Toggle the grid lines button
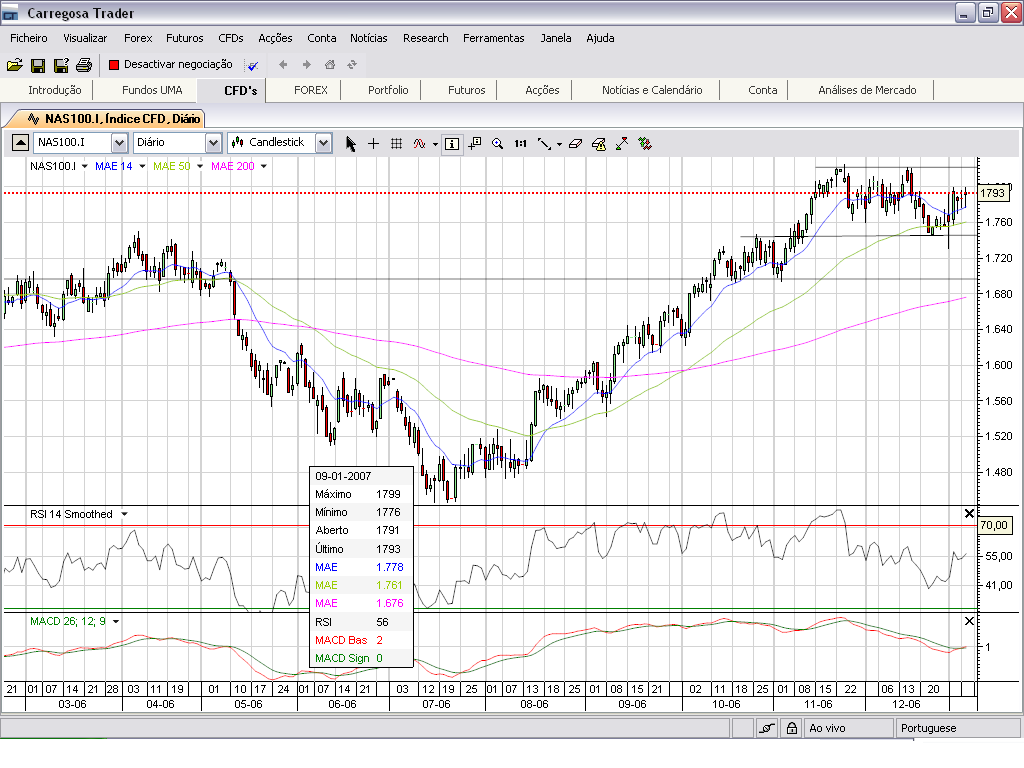Viewport: 1024px width, 768px height. point(396,143)
